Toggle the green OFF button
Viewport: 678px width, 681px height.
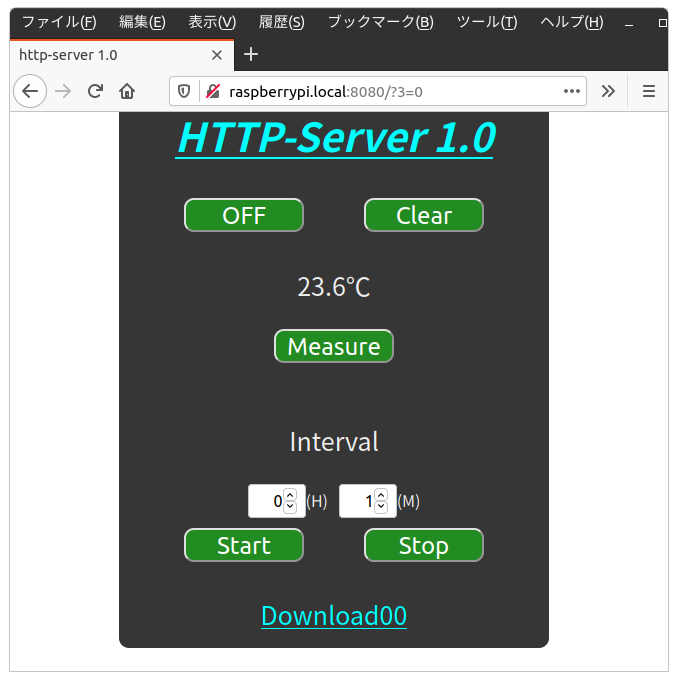(x=243, y=215)
